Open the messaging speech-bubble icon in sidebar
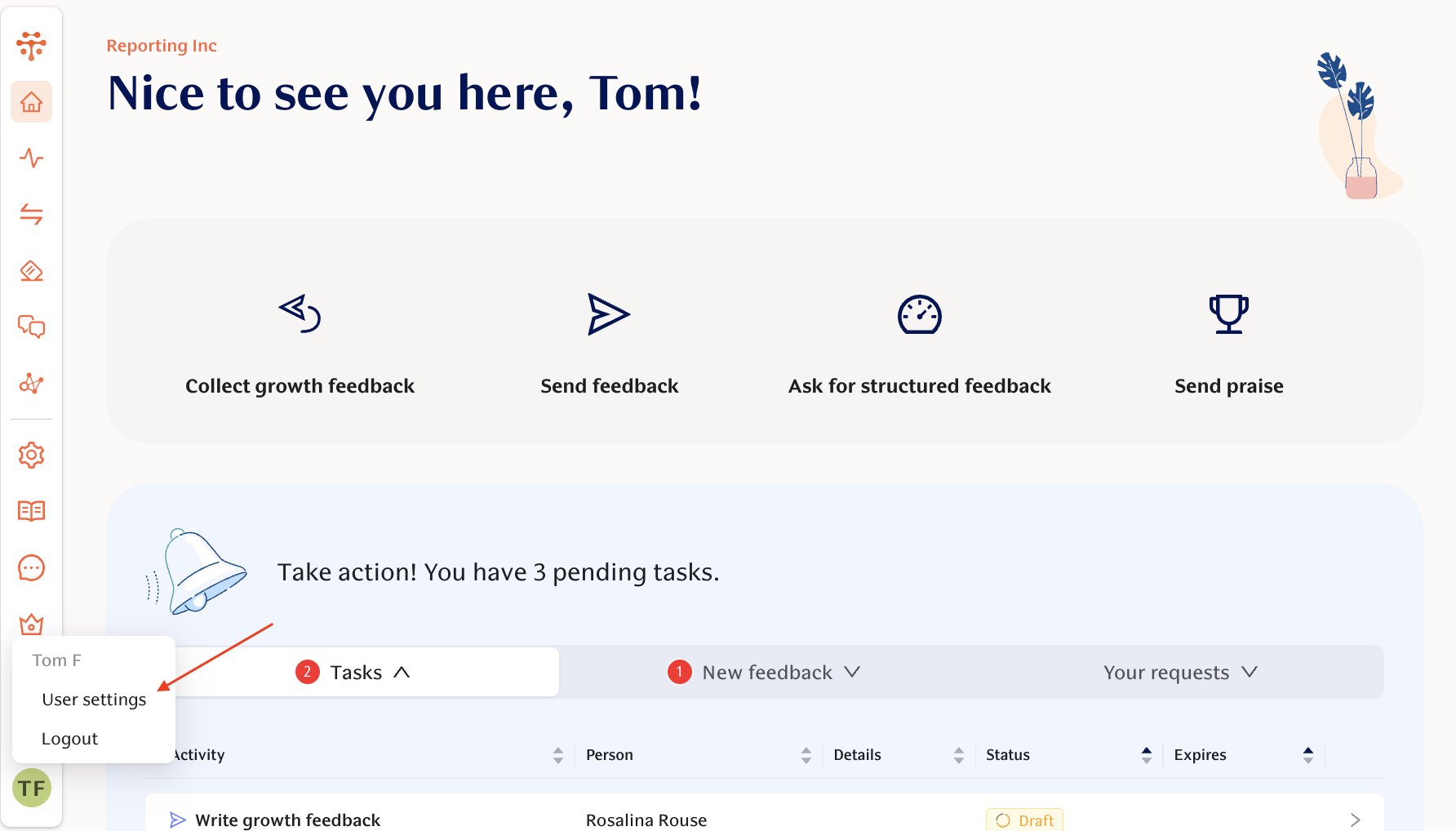Viewport: 1456px width, 831px height. pyautogui.click(x=31, y=567)
